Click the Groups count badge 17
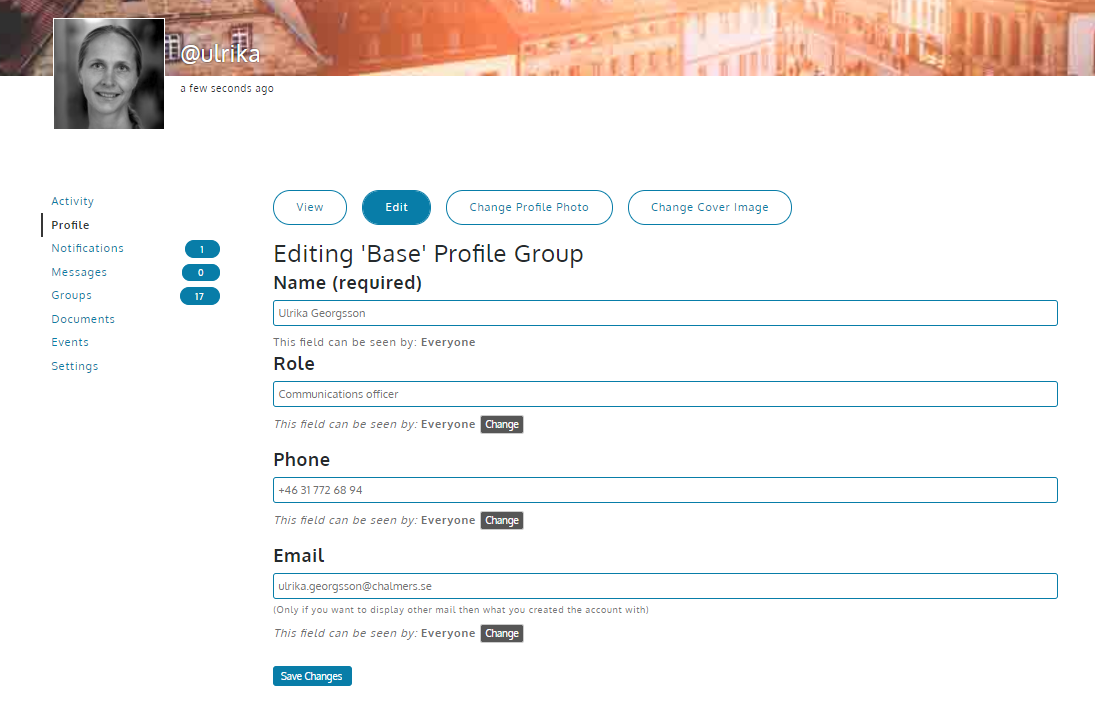The width and height of the screenshot is (1095, 704). point(200,296)
